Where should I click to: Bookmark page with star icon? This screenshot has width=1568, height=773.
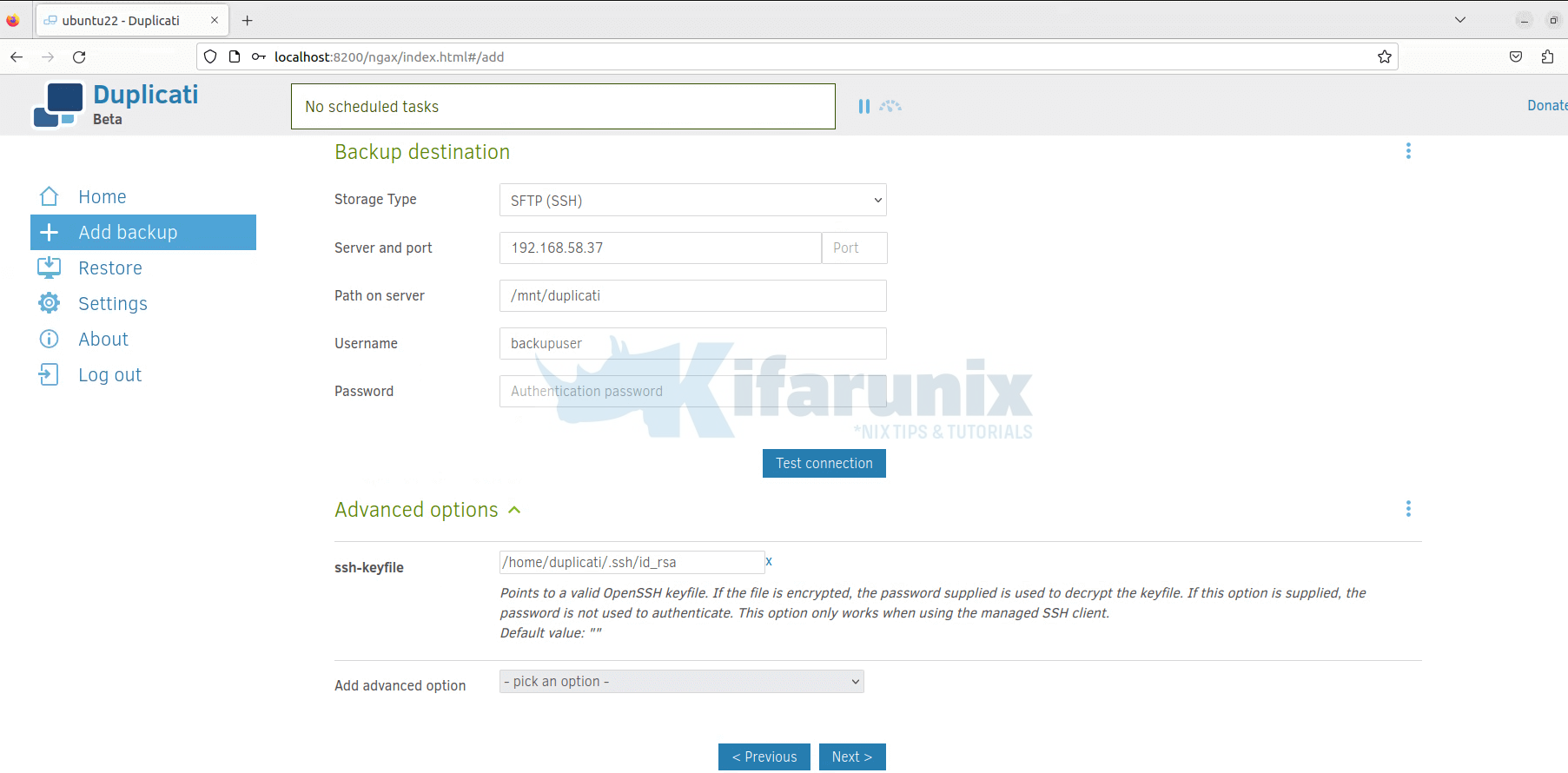point(1384,56)
